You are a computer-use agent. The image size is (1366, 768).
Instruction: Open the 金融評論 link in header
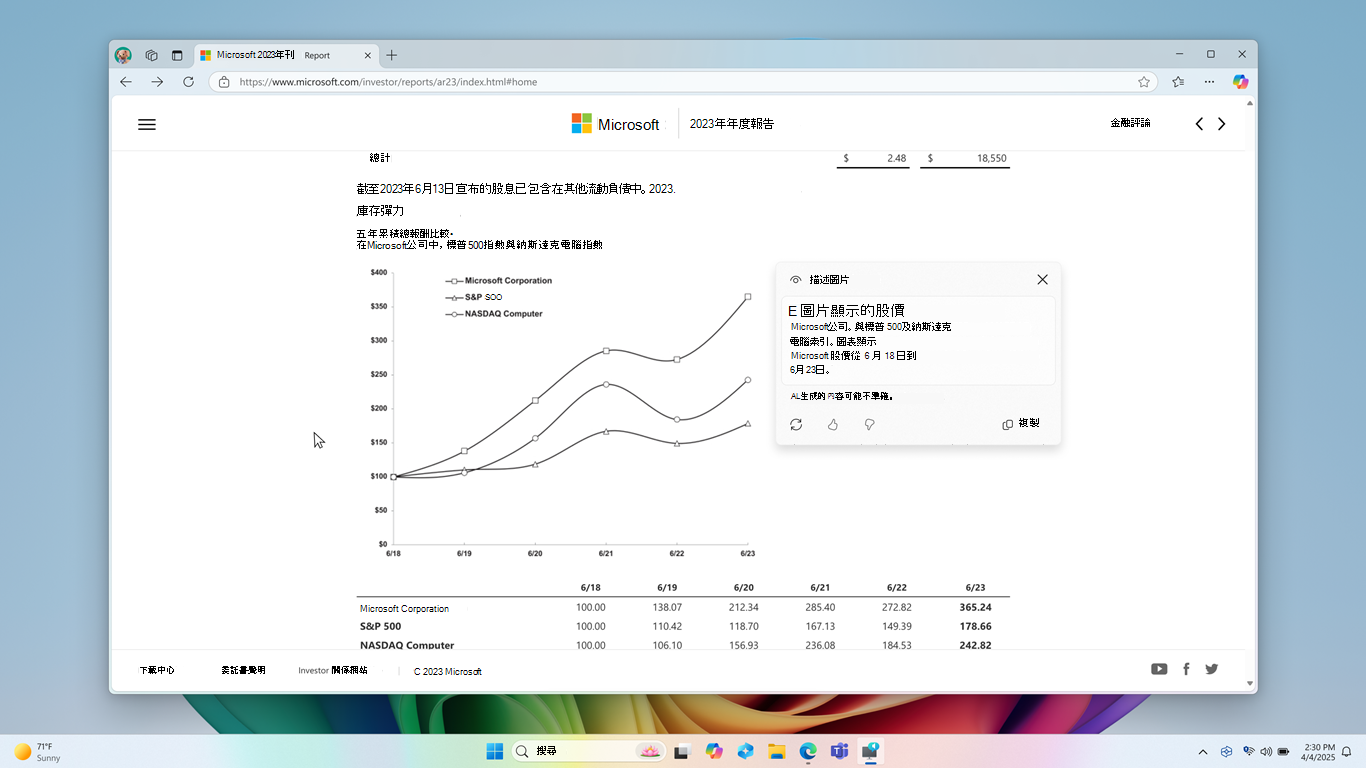pyautogui.click(x=1130, y=123)
